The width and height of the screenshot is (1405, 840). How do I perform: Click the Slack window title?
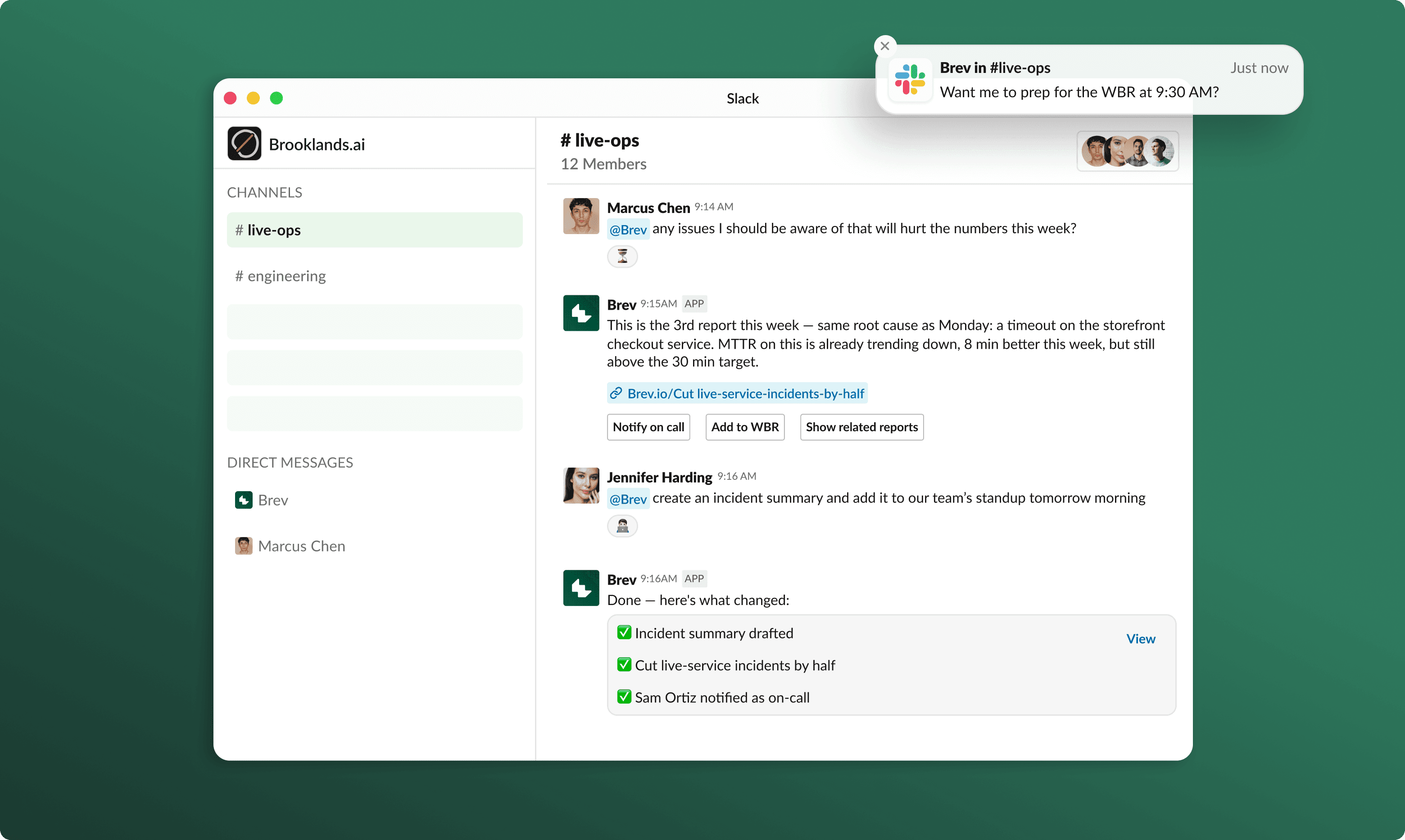[x=743, y=99]
